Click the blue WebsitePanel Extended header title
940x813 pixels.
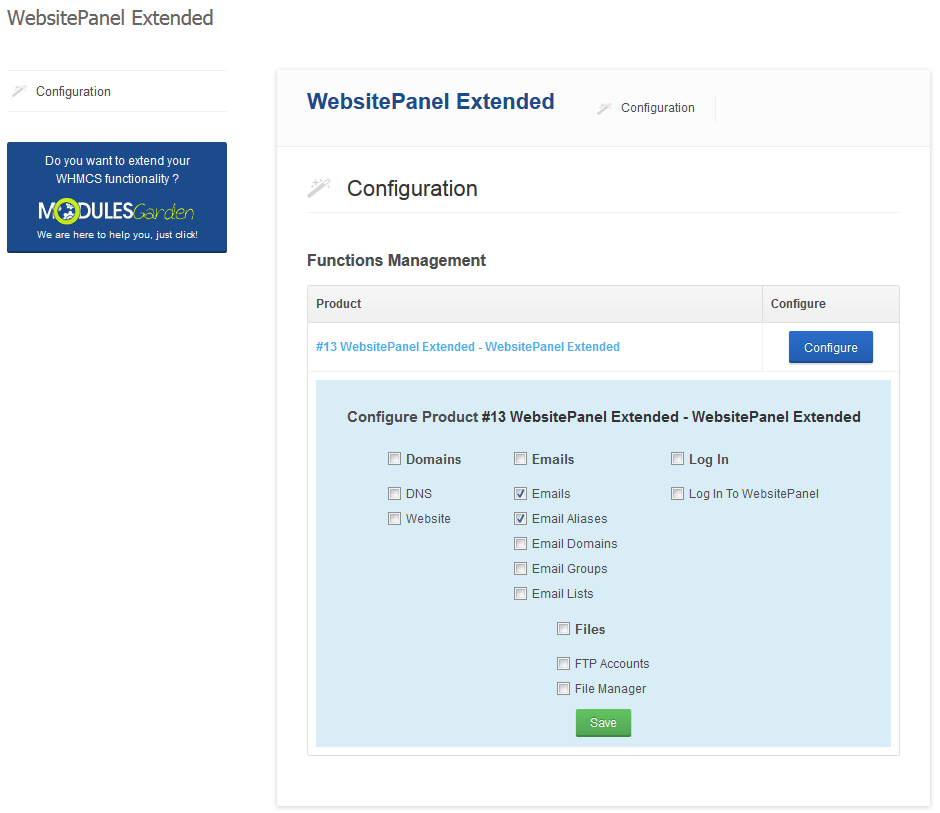430,101
